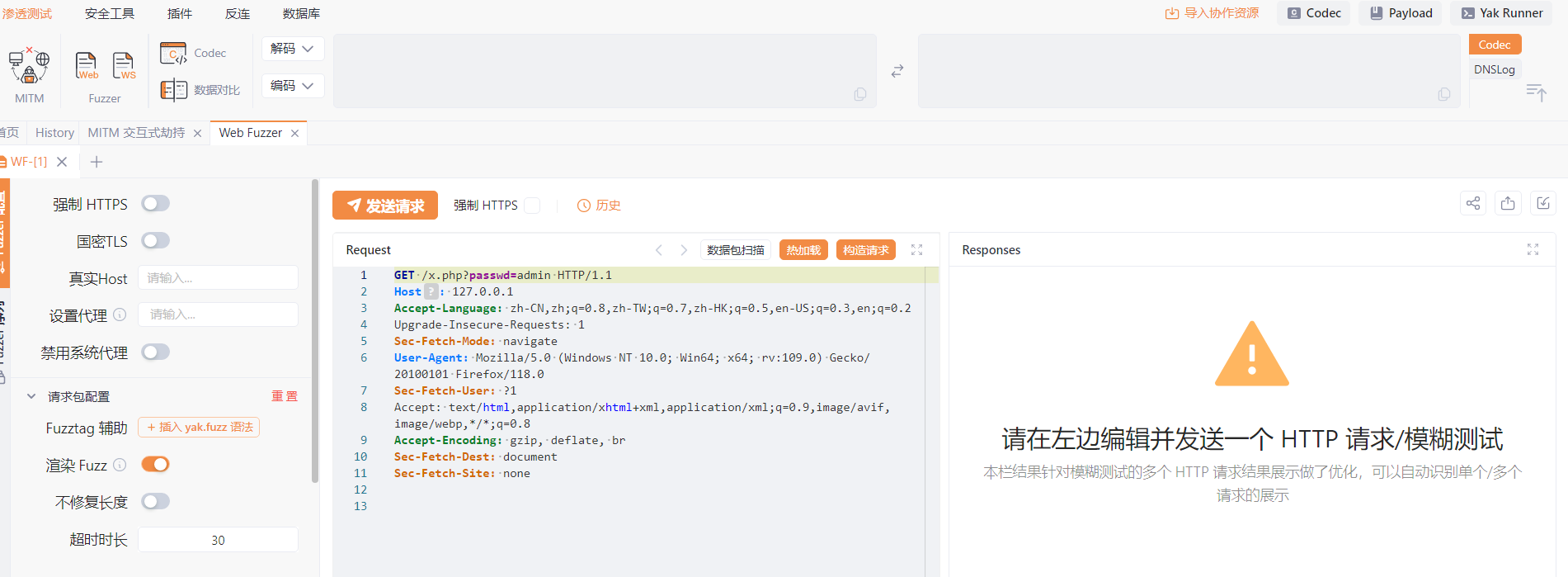Click the 热加载 button
The width and height of the screenshot is (1568, 577).
[803, 250]
